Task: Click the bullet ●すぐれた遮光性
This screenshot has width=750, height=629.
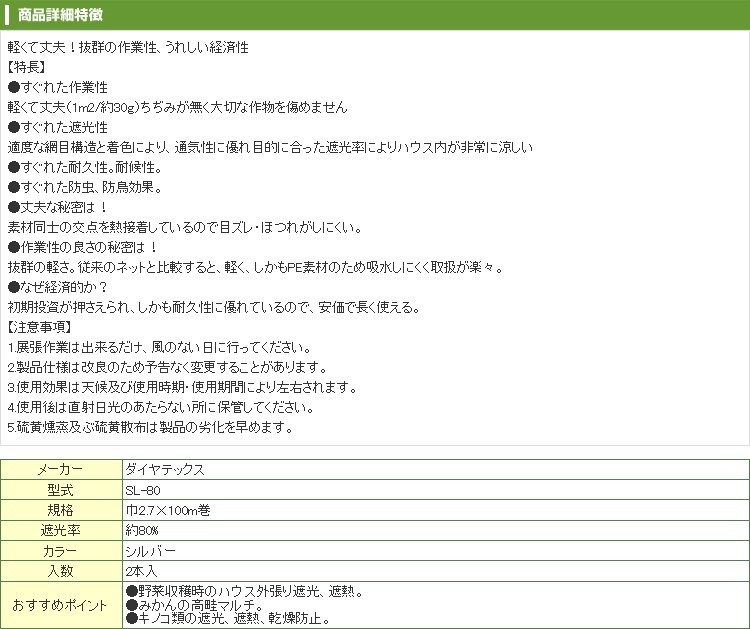Action: [x=58, y=127]
